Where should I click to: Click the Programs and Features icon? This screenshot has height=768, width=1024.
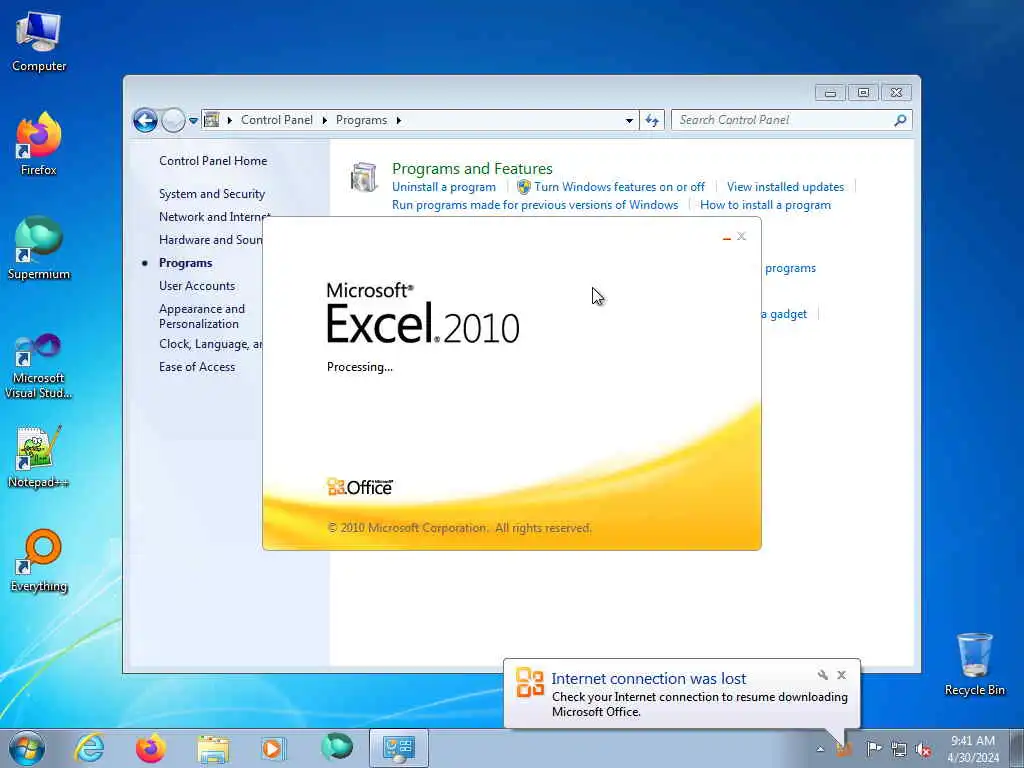[364, 178]
